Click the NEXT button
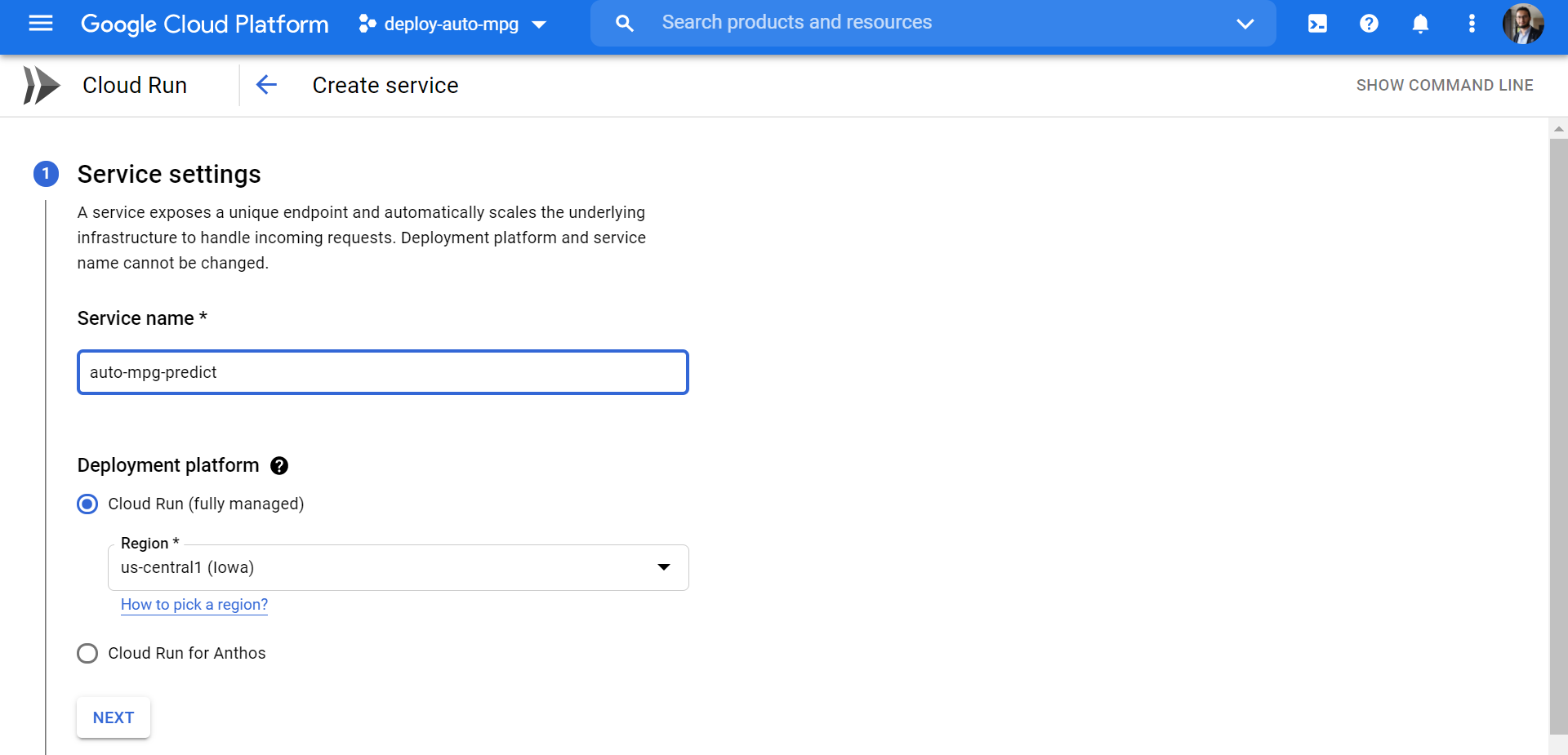Screen dimensions: 1568x755 click(x=114, y=717)
